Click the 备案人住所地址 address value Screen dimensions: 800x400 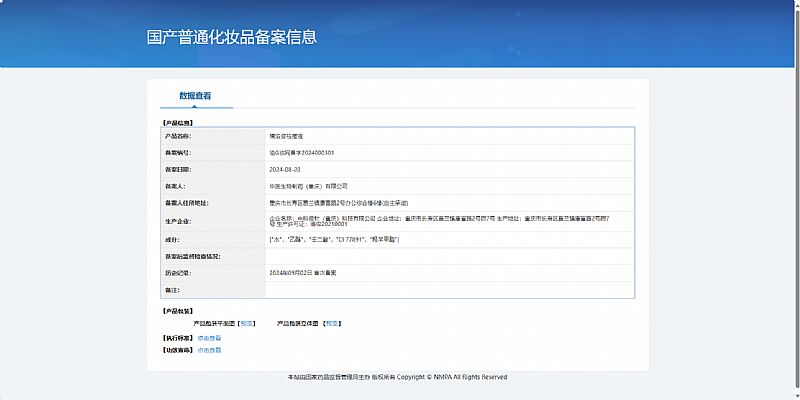coord(339,203)
